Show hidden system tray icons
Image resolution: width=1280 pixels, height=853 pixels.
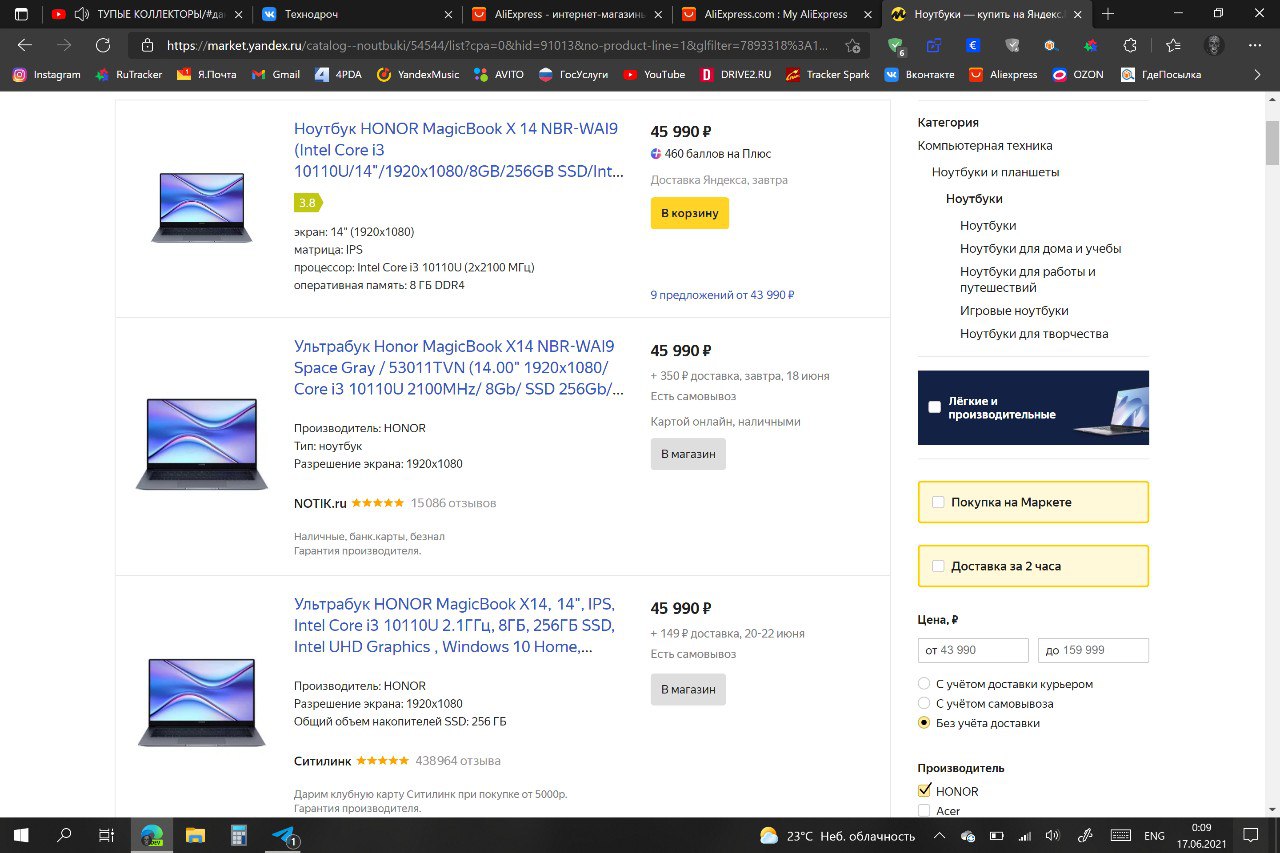click(x=940, y=835)
